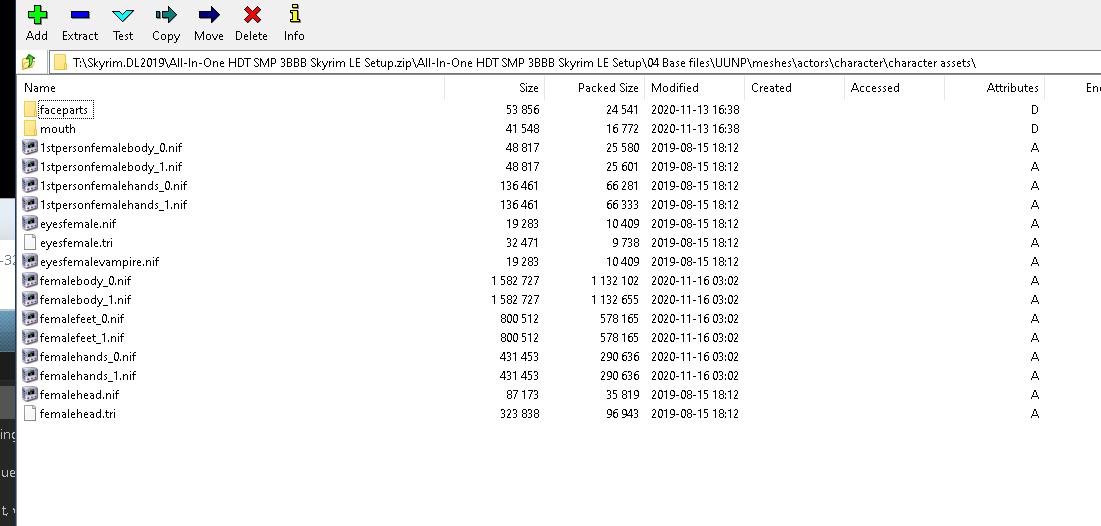Select the femalehands_1.nif file icon

[x=29, y=375]
